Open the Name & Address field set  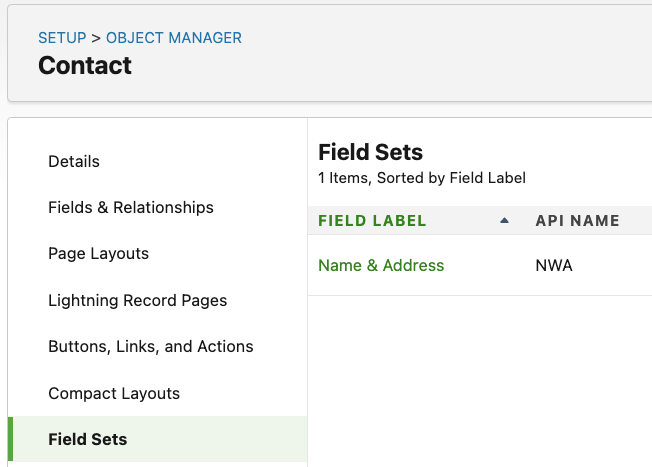tap(381, 265)
